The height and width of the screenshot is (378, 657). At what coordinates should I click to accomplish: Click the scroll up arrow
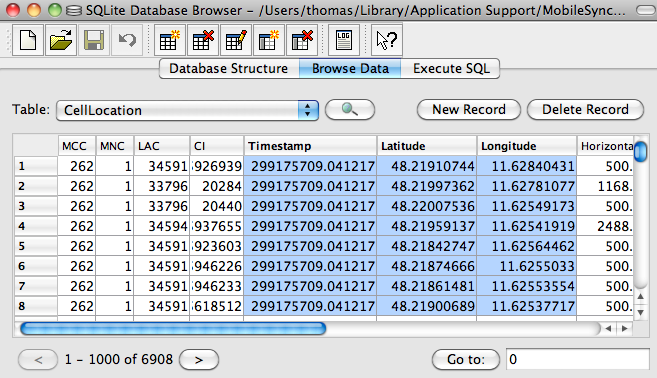tap(641, 297)
